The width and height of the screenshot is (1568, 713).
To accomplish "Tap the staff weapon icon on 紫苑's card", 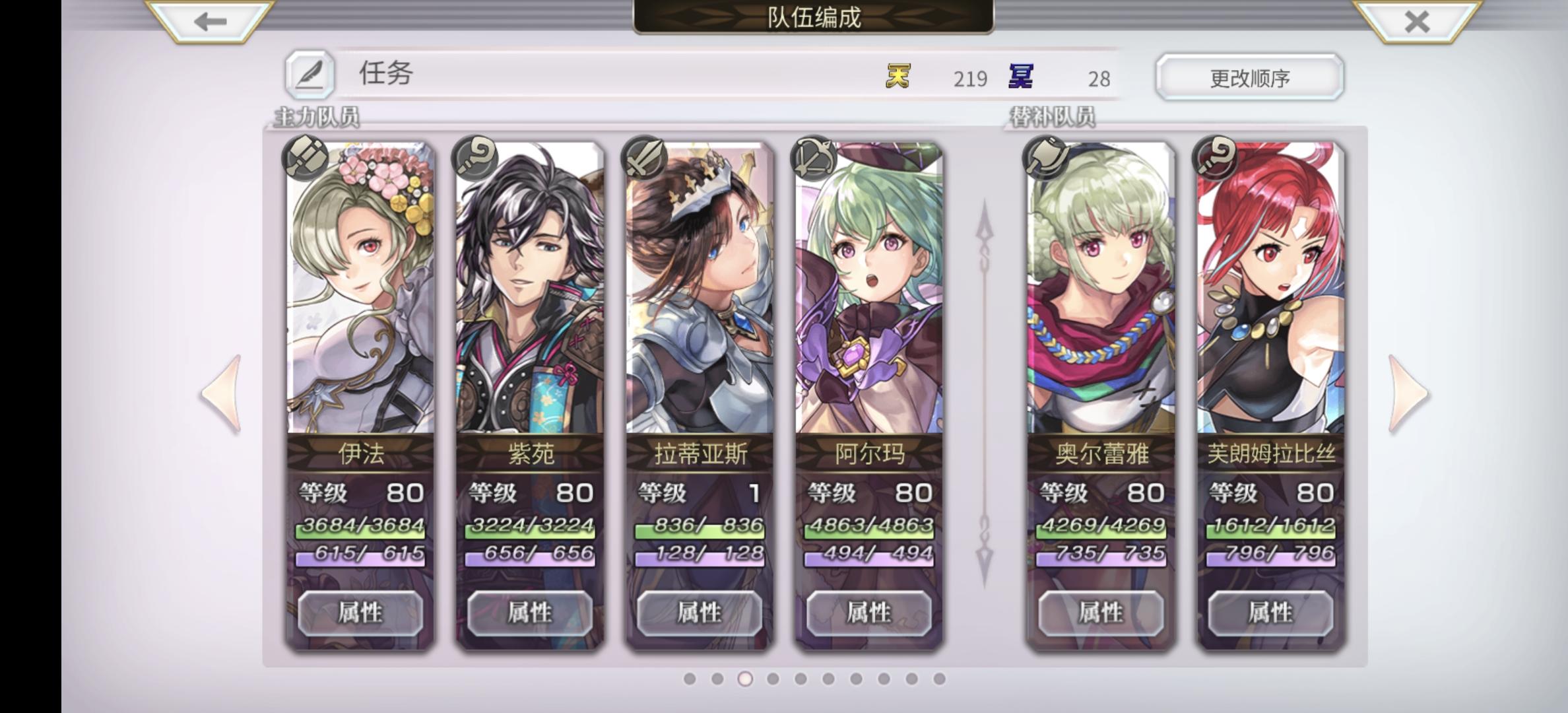I will tap(474, 158).
